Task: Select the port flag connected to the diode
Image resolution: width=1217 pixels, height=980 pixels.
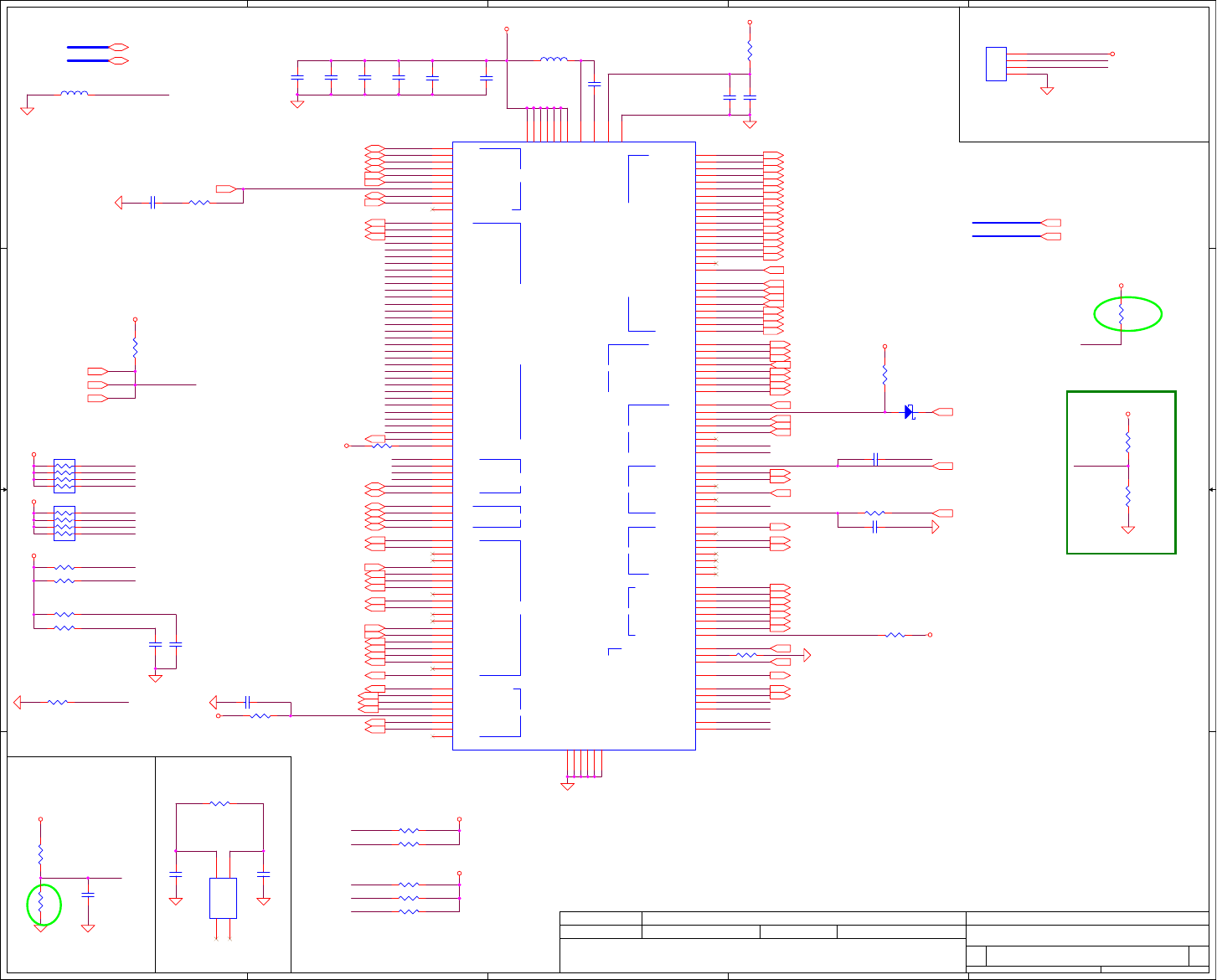Action: pyautogui.click(x=942, y=412)
